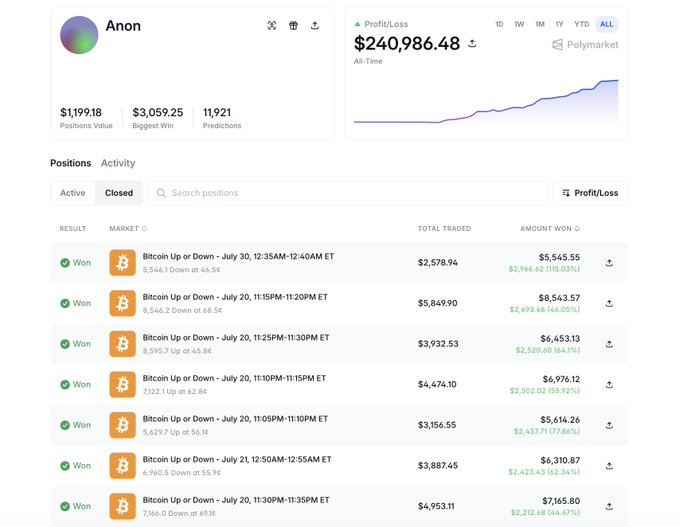Select the YTD time range
The width and height of the screenshot is (680, 527).
[582, 24]
